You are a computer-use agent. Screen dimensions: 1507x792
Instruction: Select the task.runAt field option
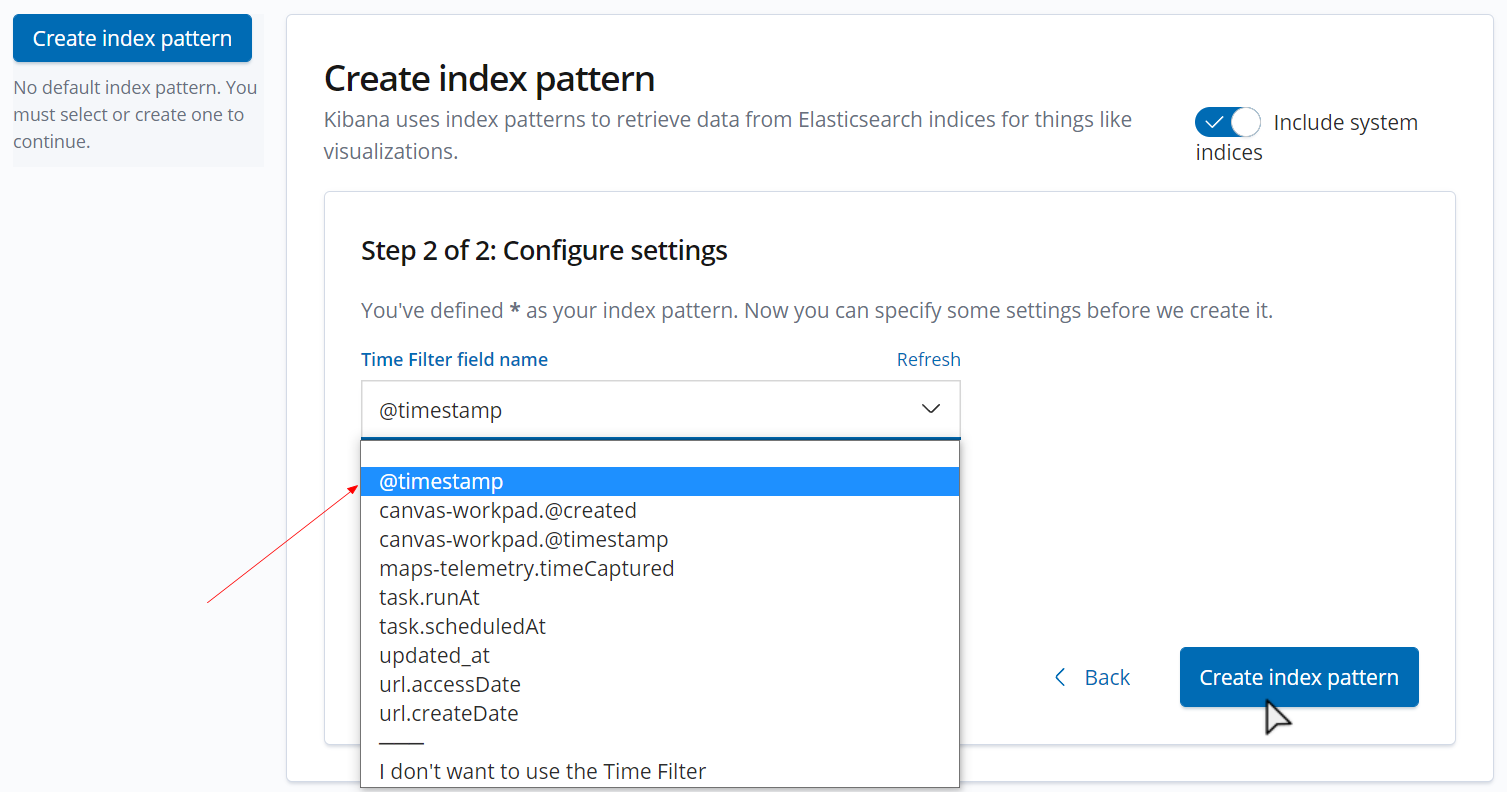click(429, 598)
